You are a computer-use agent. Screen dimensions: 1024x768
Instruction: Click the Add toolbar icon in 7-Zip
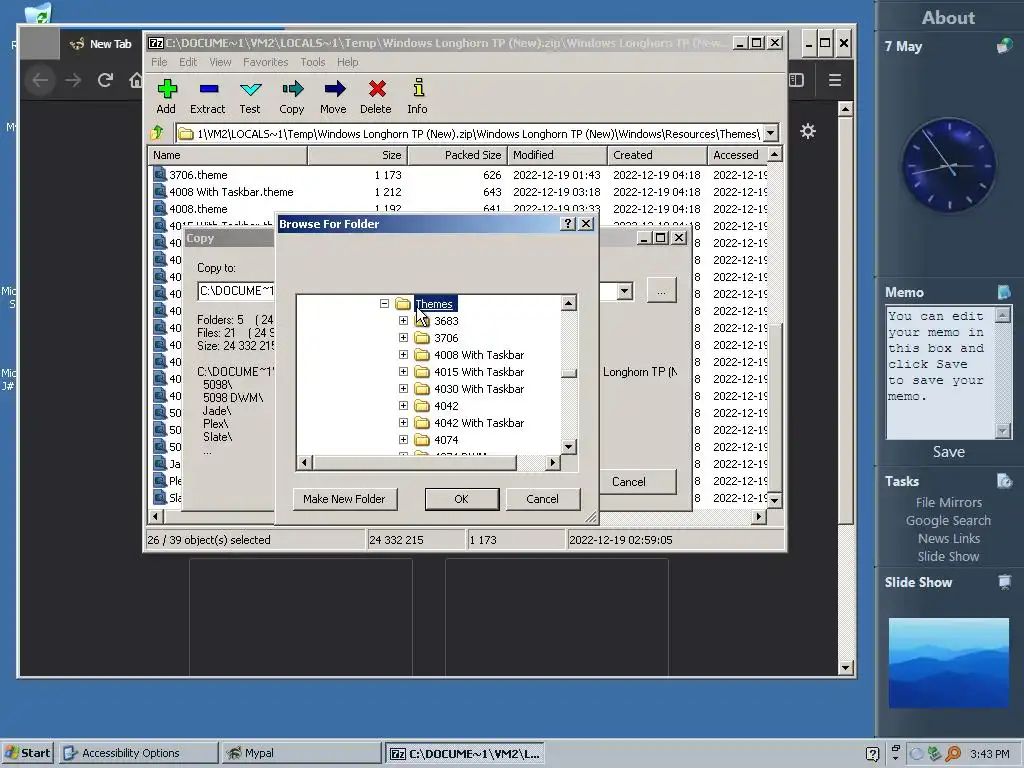[167, 89]
